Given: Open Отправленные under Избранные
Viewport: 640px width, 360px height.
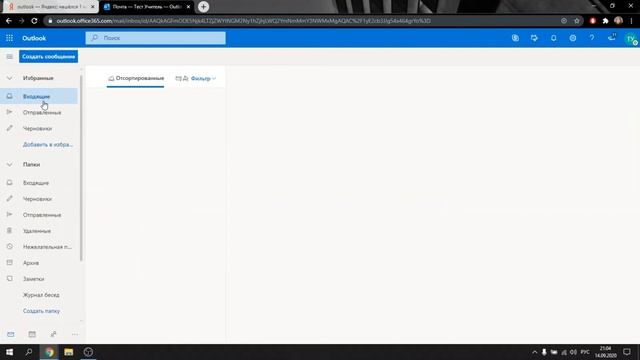Looking at the screenshot, I should pos(39,112).
